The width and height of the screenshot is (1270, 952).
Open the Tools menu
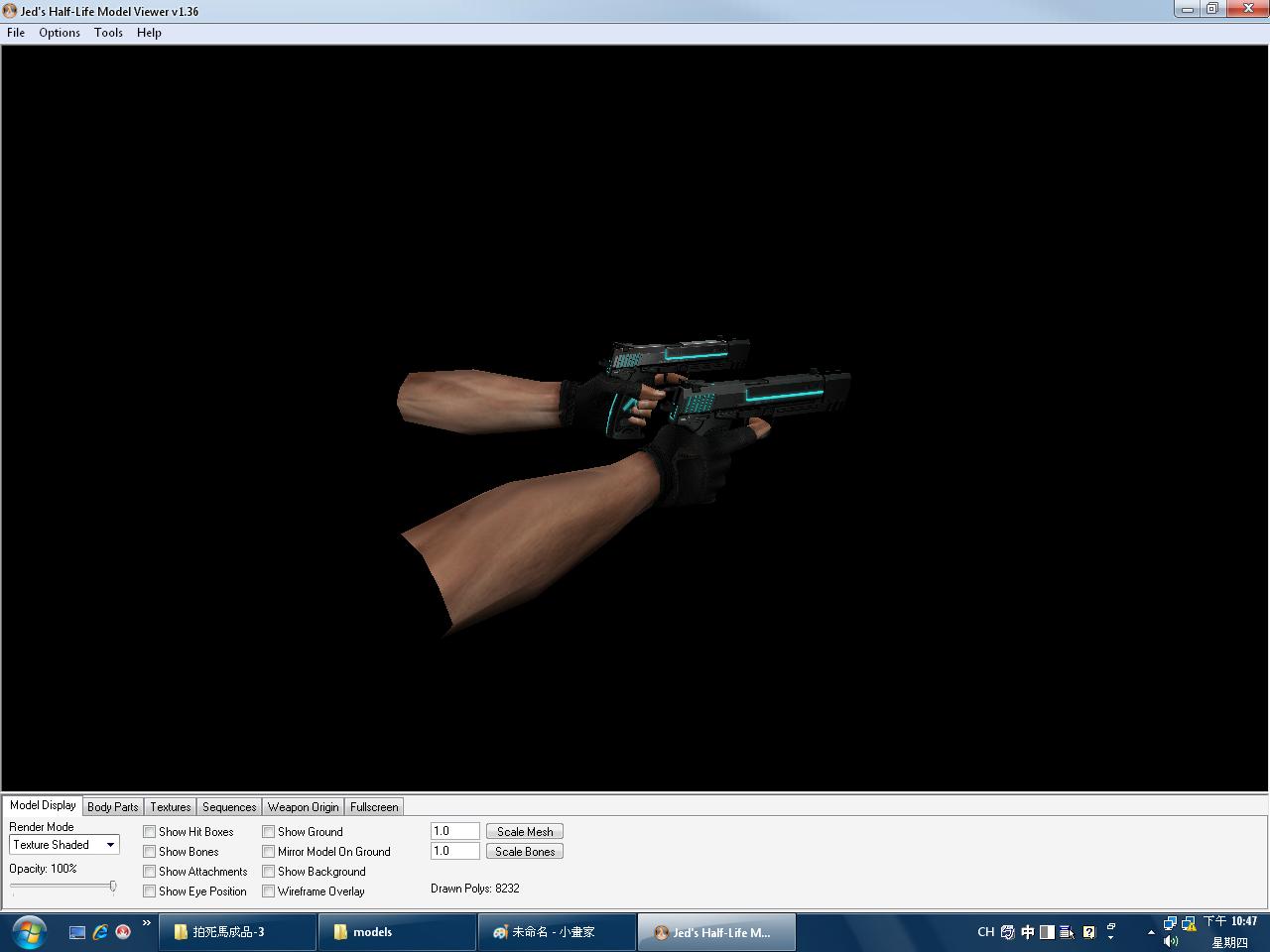pos(108,33)
